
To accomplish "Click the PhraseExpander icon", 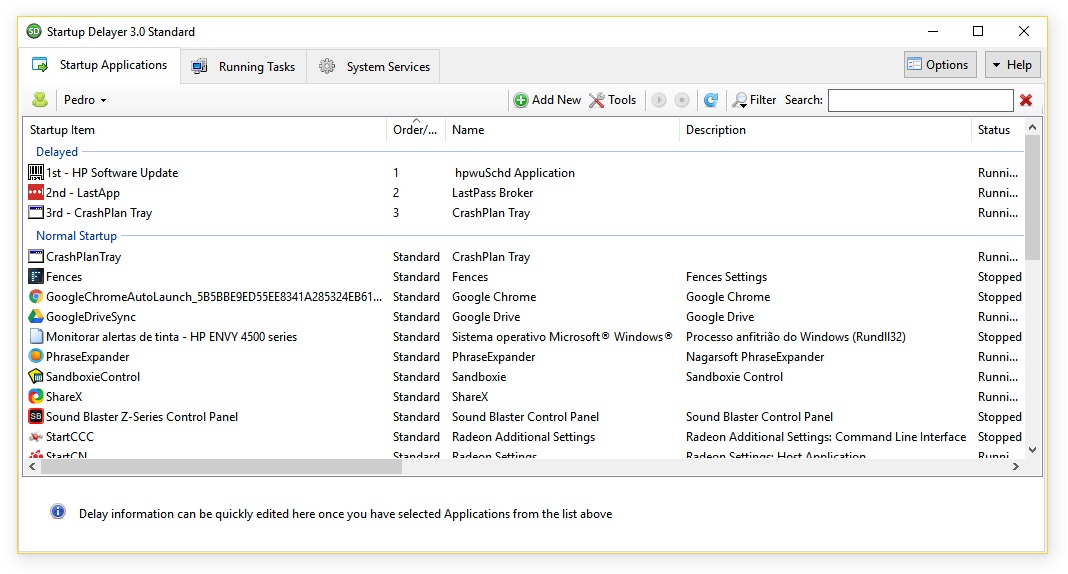I will click(36, 356).
